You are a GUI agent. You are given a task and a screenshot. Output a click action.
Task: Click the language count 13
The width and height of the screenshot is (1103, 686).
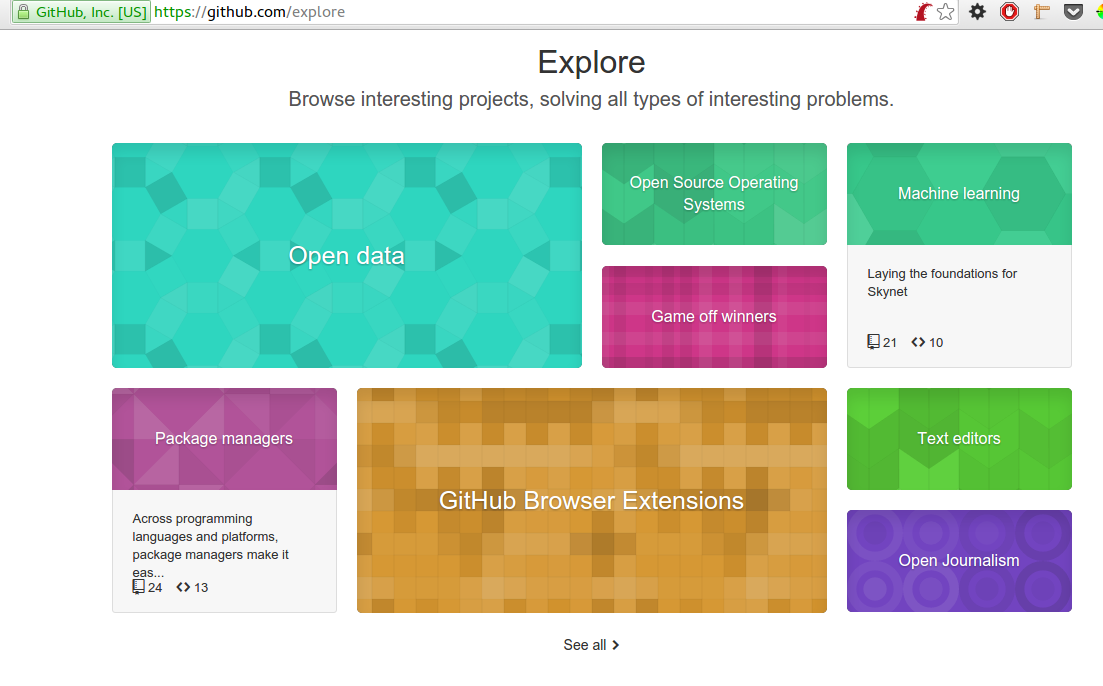[x=201, y=587]
